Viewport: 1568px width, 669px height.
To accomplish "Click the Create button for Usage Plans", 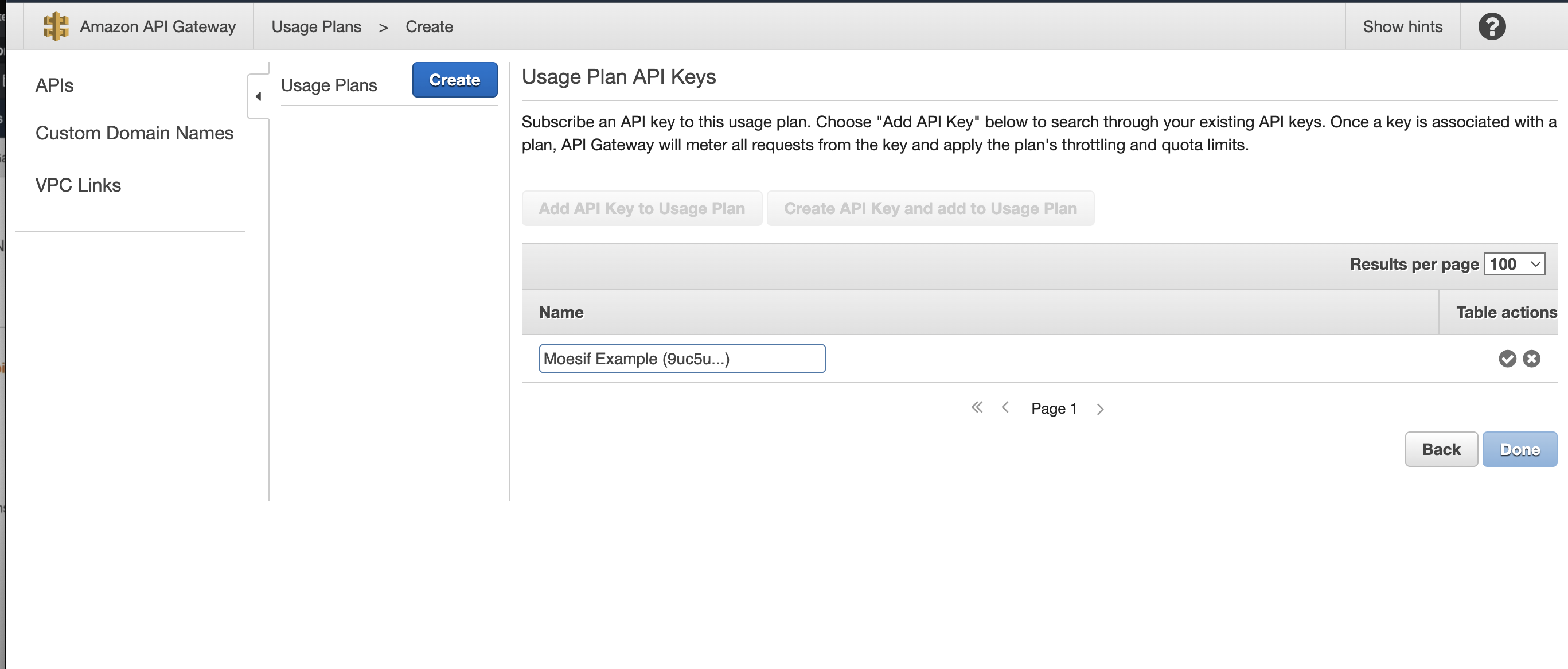I will pyautogui.click(x=454, y=80).
